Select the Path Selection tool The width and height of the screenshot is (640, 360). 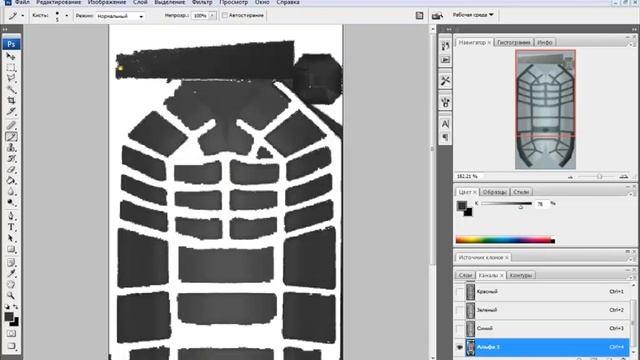click(x=11, y=238)
